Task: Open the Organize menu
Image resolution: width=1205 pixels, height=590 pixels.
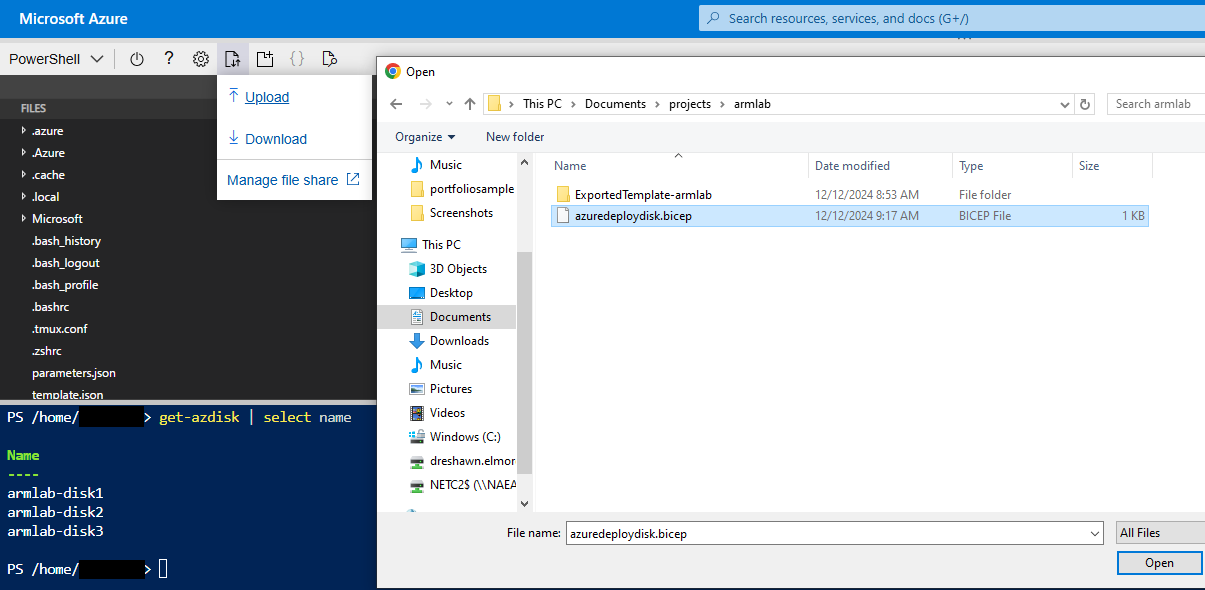Action: 425,137
